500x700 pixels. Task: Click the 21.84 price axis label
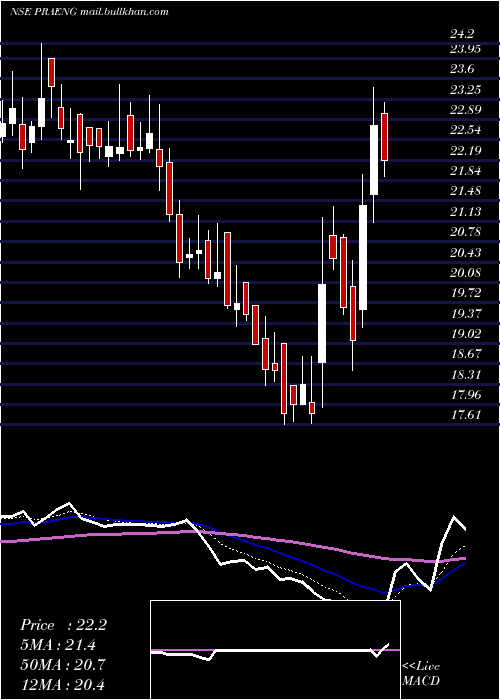[x=465, y=171]
